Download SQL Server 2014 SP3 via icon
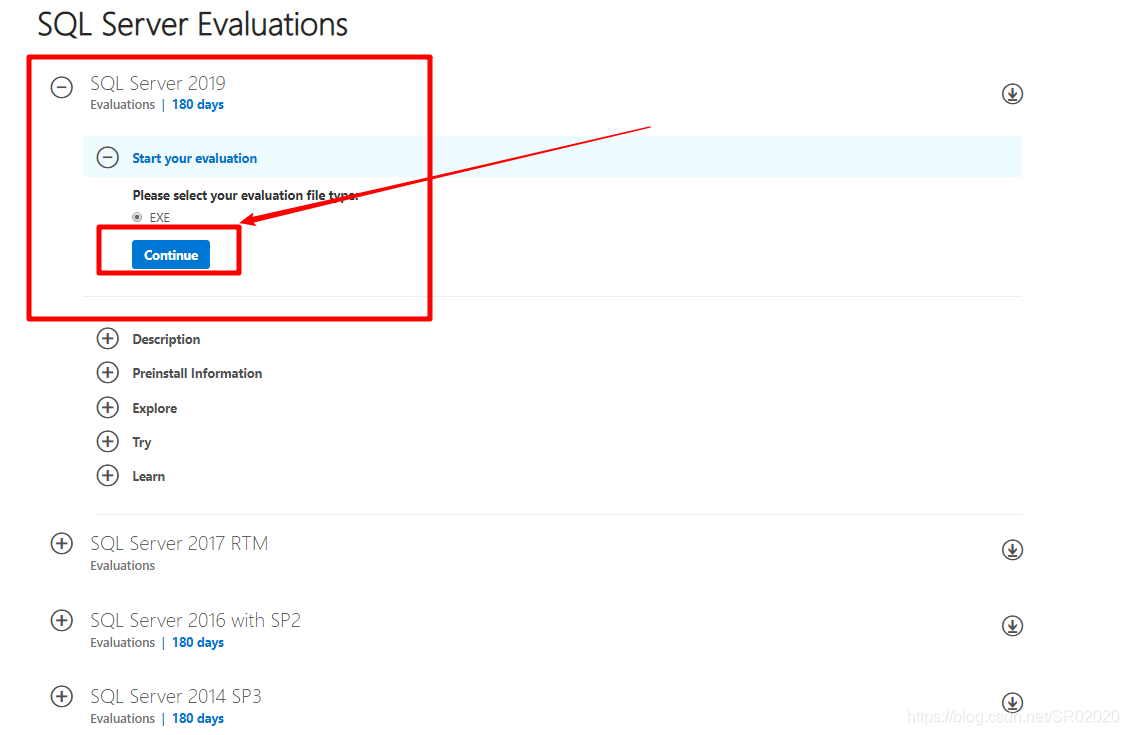Image resolution: width=1129 pixels, height=735 pixels. pos(1012,703)
